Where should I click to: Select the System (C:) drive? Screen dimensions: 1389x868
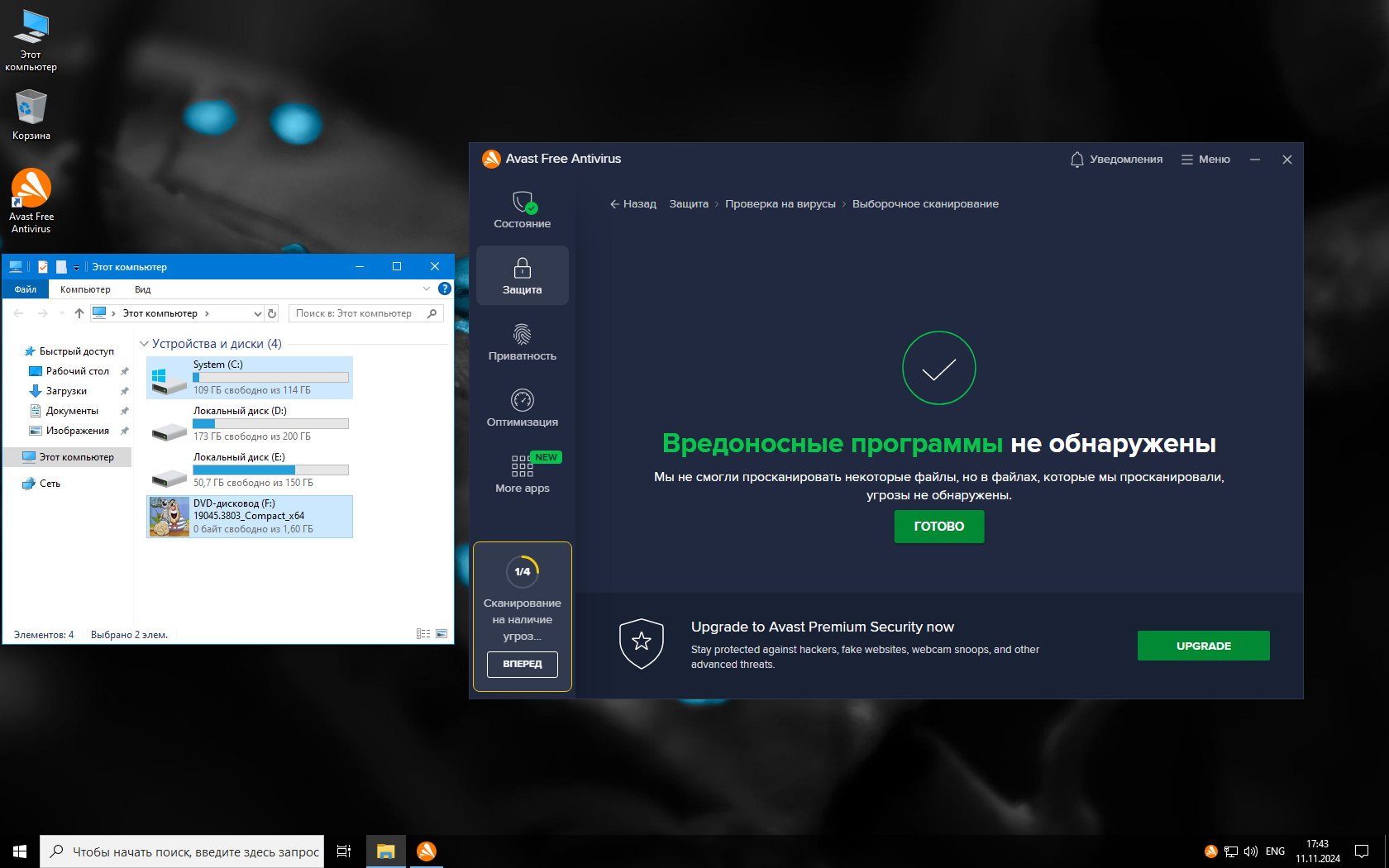[250, 378]
